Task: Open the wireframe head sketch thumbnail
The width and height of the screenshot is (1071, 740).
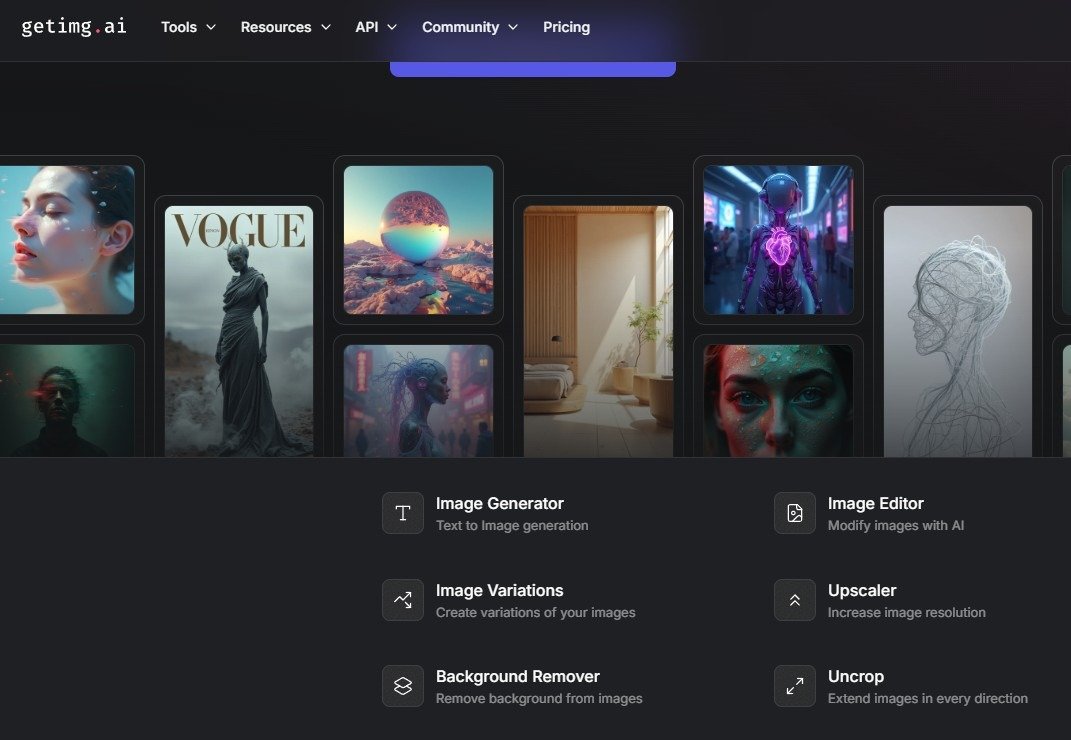Action: (x=958, y=331)
